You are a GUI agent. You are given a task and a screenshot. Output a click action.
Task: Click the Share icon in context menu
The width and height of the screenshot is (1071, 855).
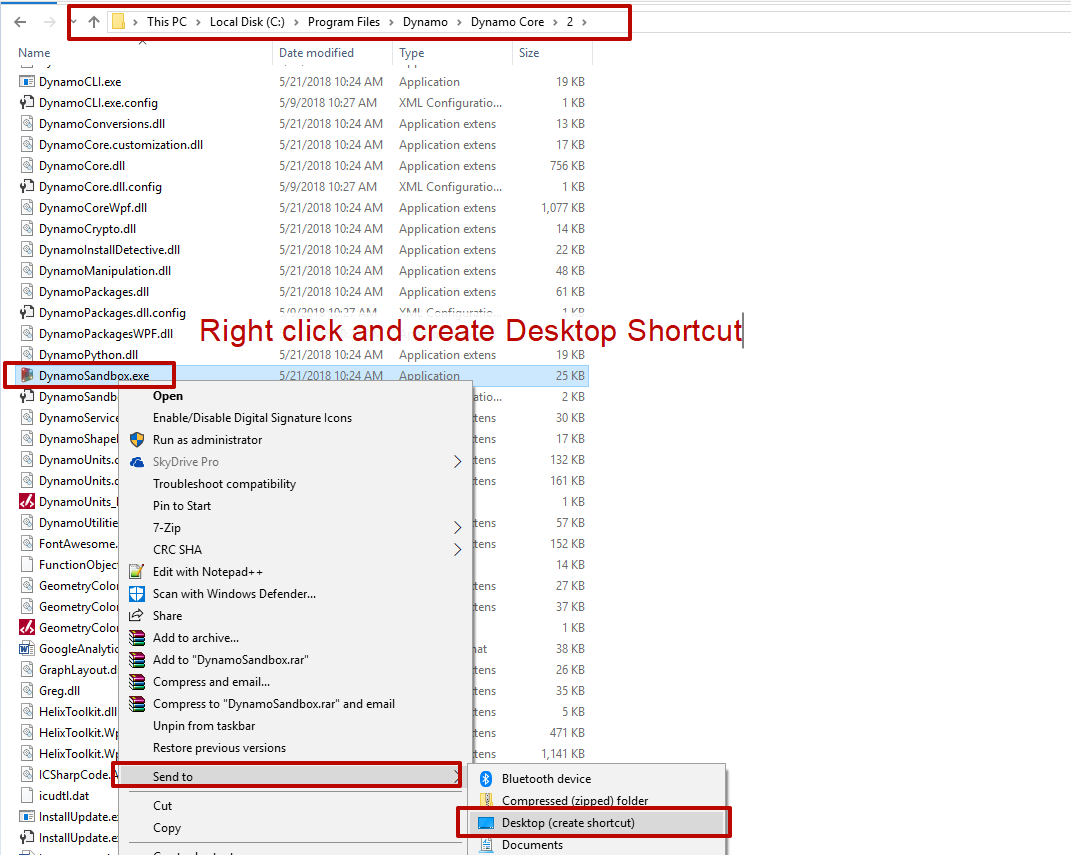tap(137, 615)
